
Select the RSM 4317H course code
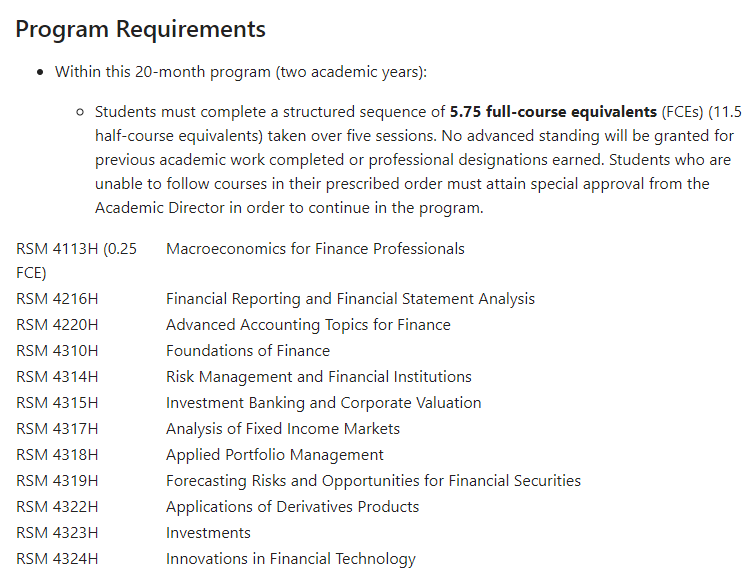pos(57,429)
